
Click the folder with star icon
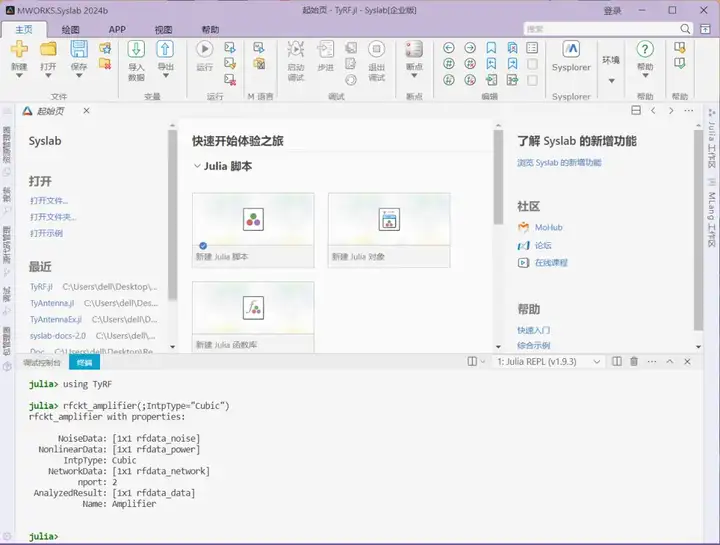(x=105, y=48)
